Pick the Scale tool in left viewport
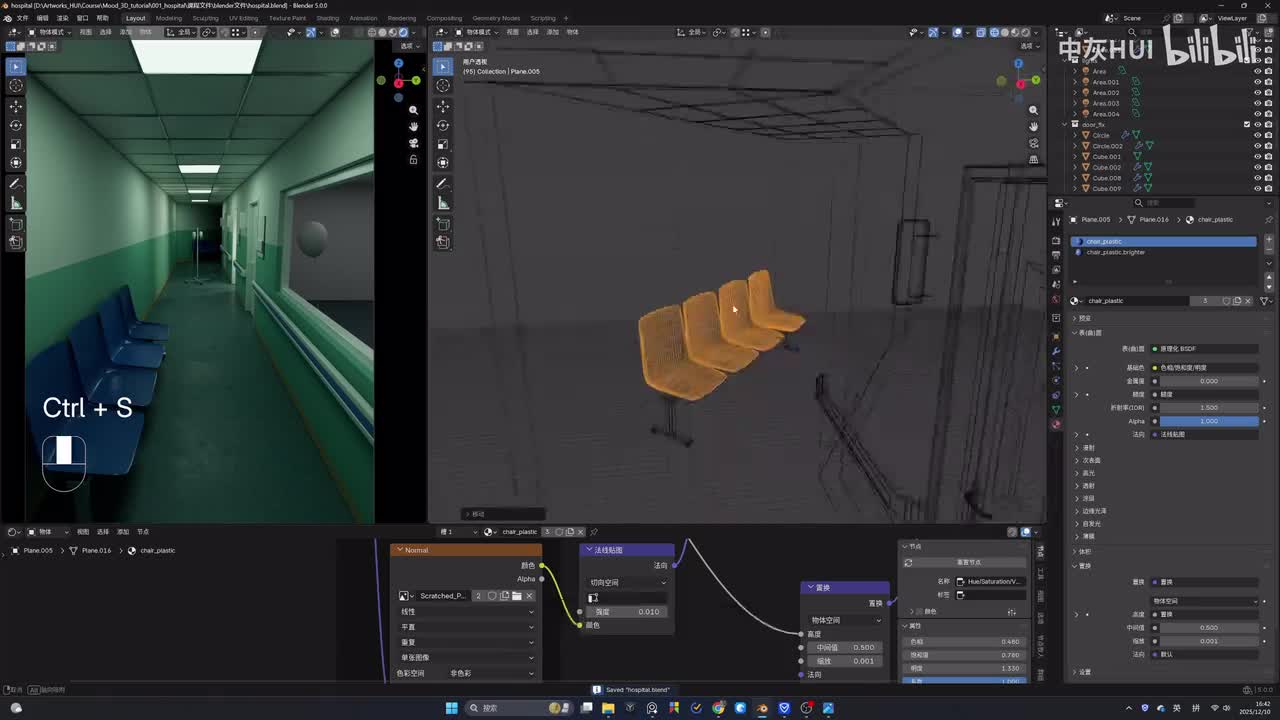This screenshot has height=720, width=1280. pos(15,144)
